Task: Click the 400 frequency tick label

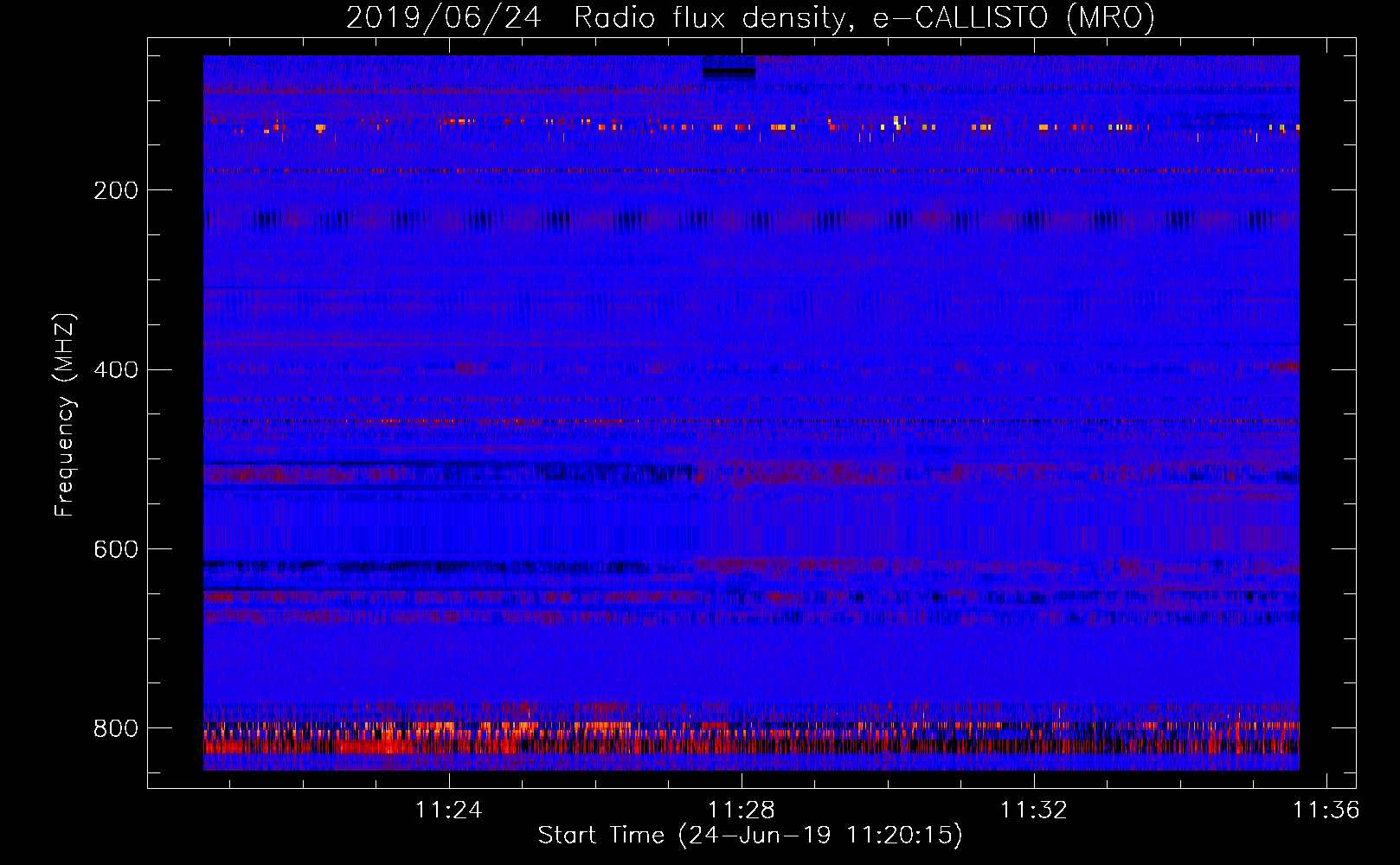Action: click(116, 370)
